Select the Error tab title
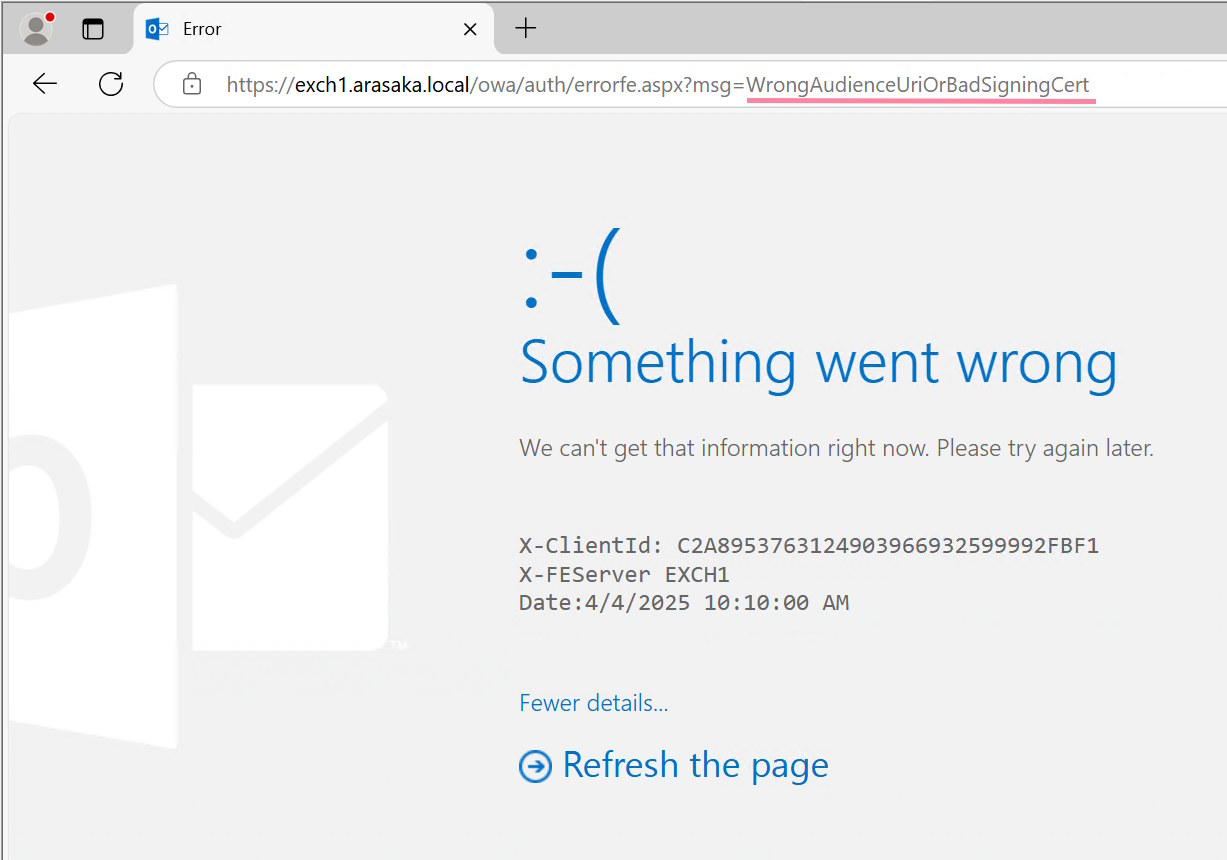This screenshot has width=1227, height=860. click(x=202, y=29)
